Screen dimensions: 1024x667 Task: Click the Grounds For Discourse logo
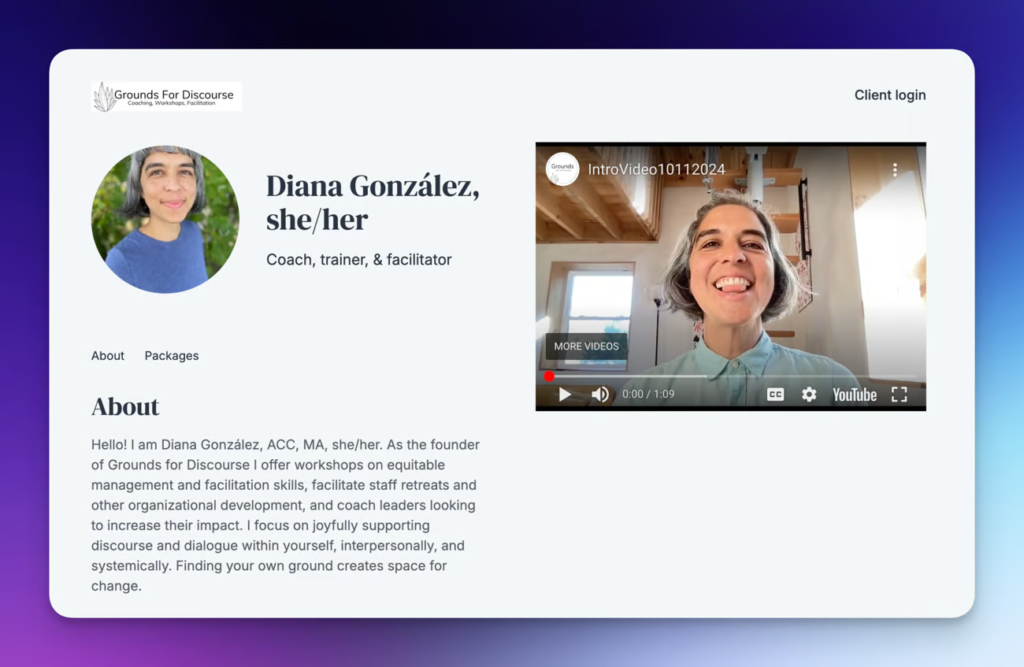(x=167, y=96)
